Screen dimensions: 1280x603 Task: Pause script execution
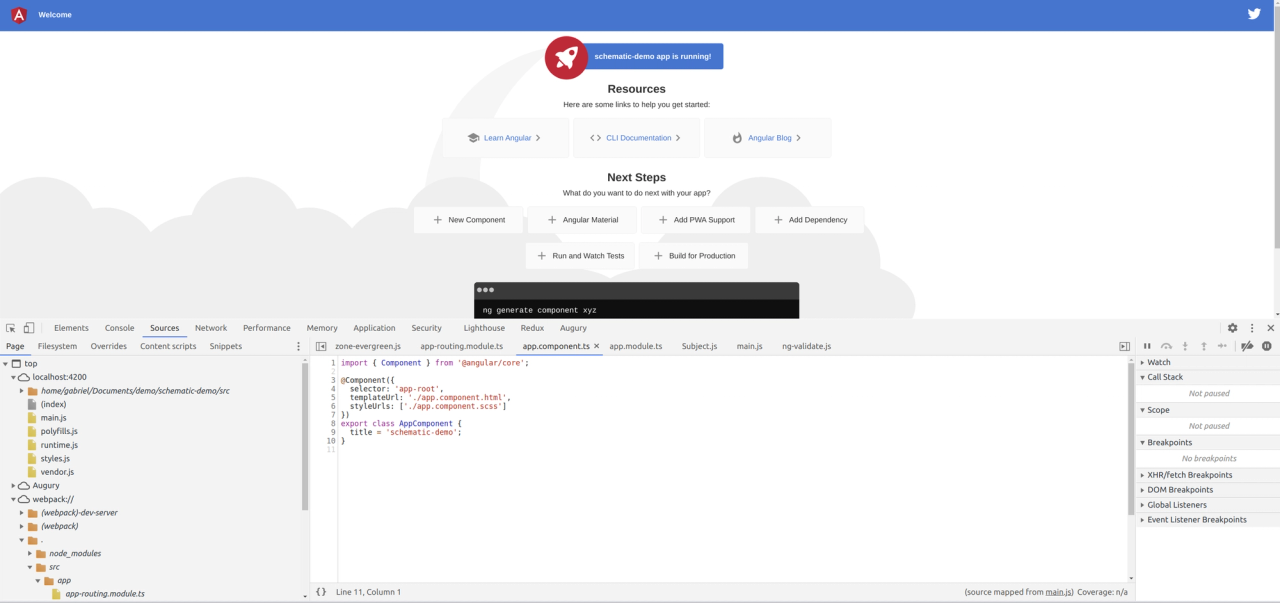1147,346
